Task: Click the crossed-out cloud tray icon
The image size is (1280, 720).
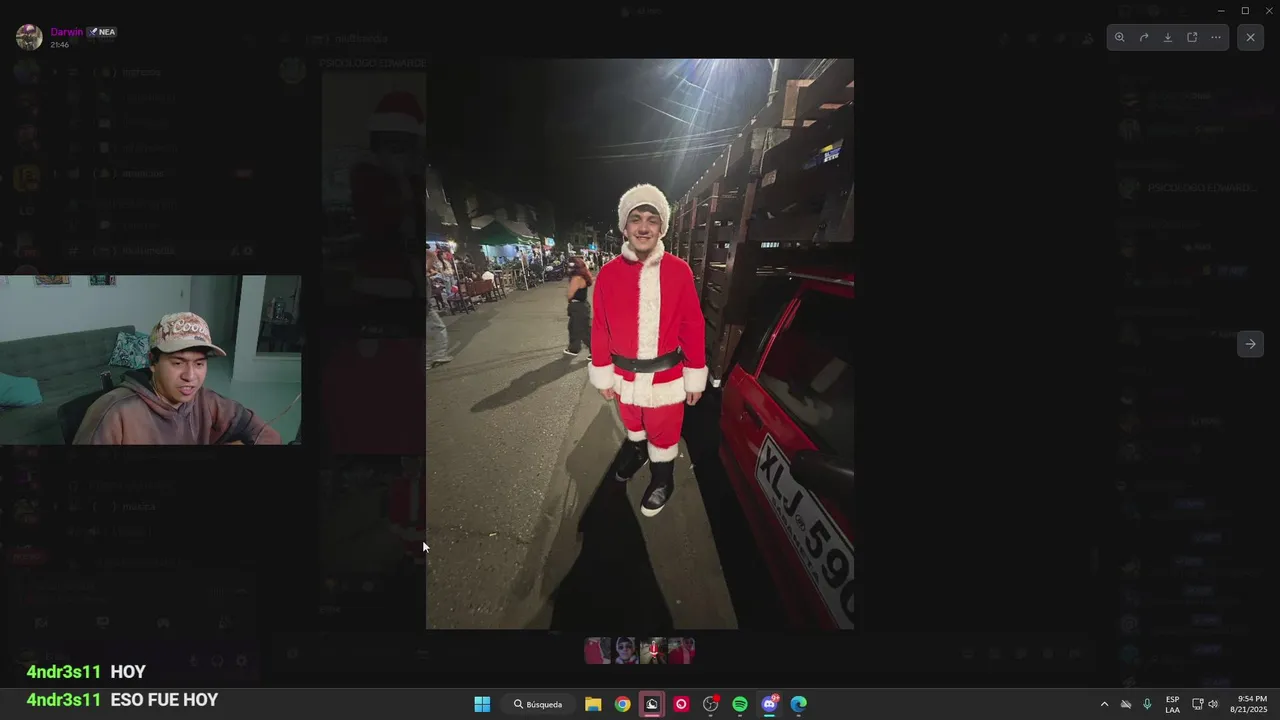Action: pos(1126,704)
